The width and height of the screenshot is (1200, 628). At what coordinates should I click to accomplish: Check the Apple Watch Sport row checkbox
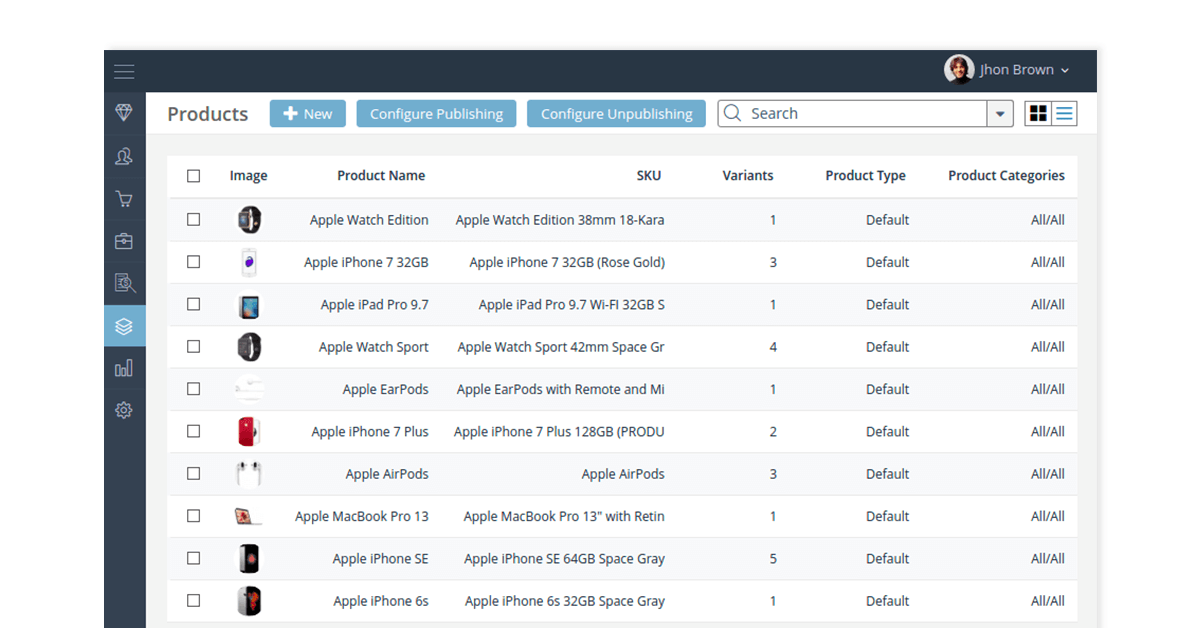click(193, 347)
